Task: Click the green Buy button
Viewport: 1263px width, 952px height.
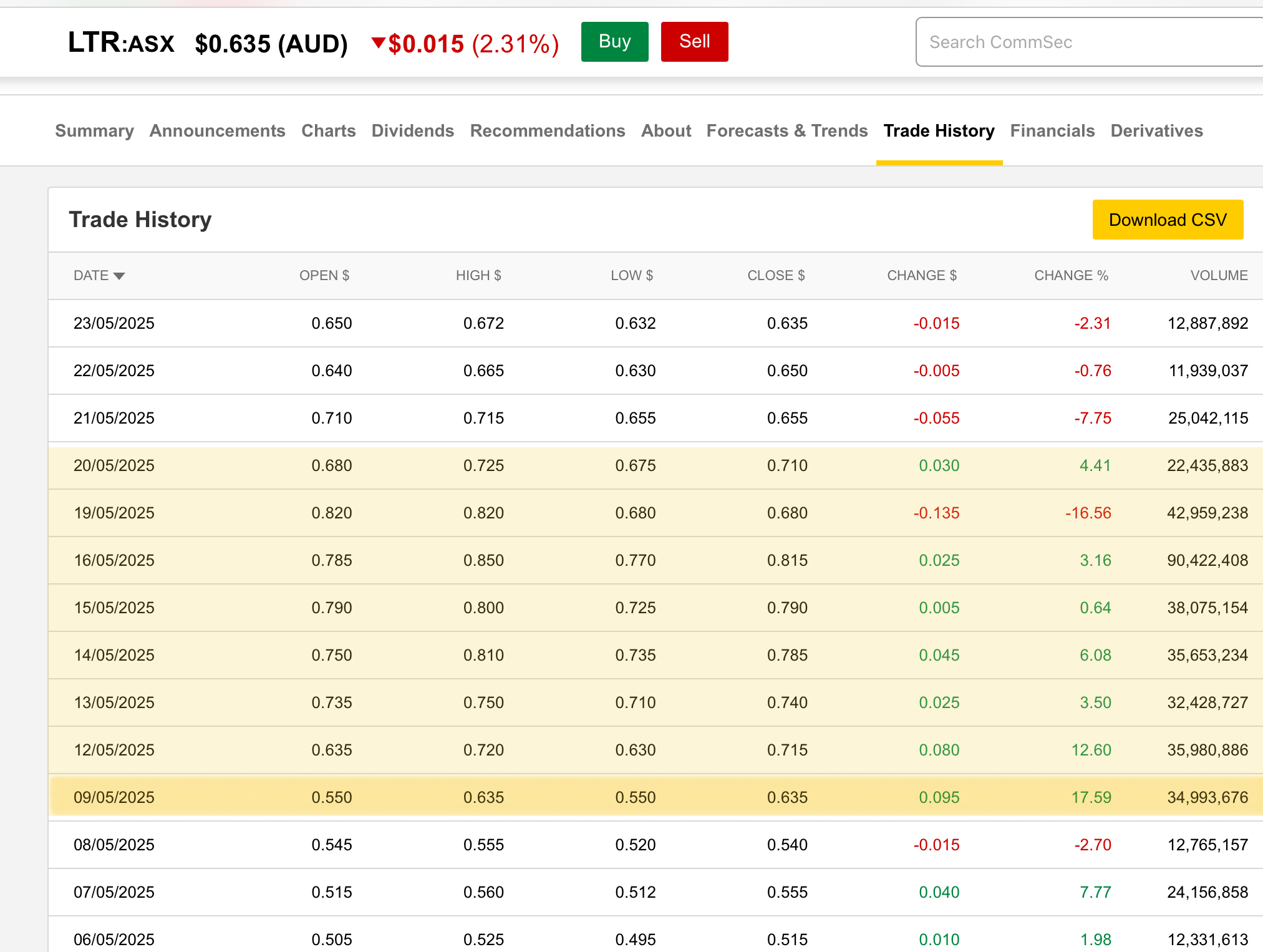Action: click(x=614, y=42)
